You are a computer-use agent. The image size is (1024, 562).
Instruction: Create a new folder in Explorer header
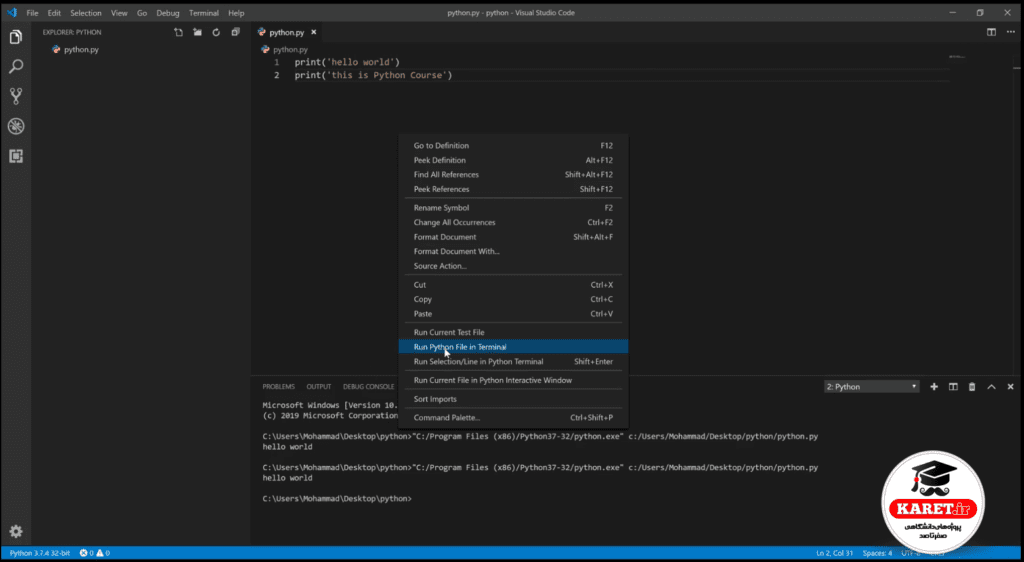[x=197, y=32]
